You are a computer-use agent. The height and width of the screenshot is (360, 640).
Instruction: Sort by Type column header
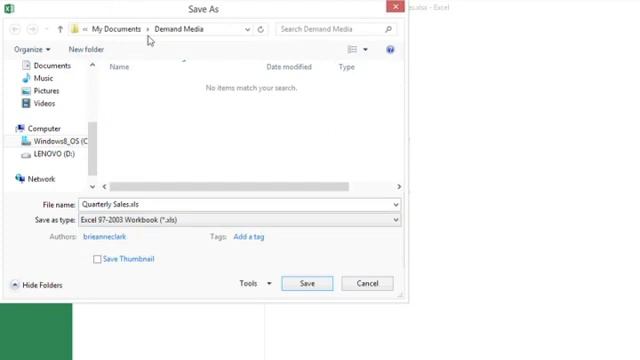click(x=347, y=67)
